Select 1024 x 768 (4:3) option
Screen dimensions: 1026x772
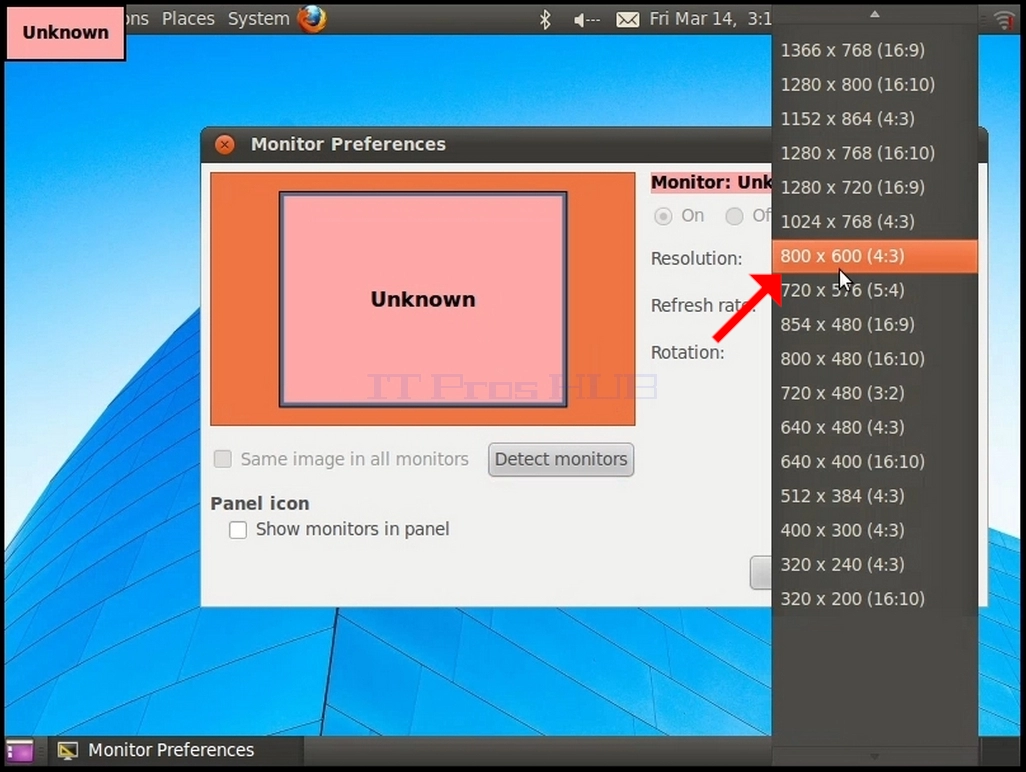[875, 222]
